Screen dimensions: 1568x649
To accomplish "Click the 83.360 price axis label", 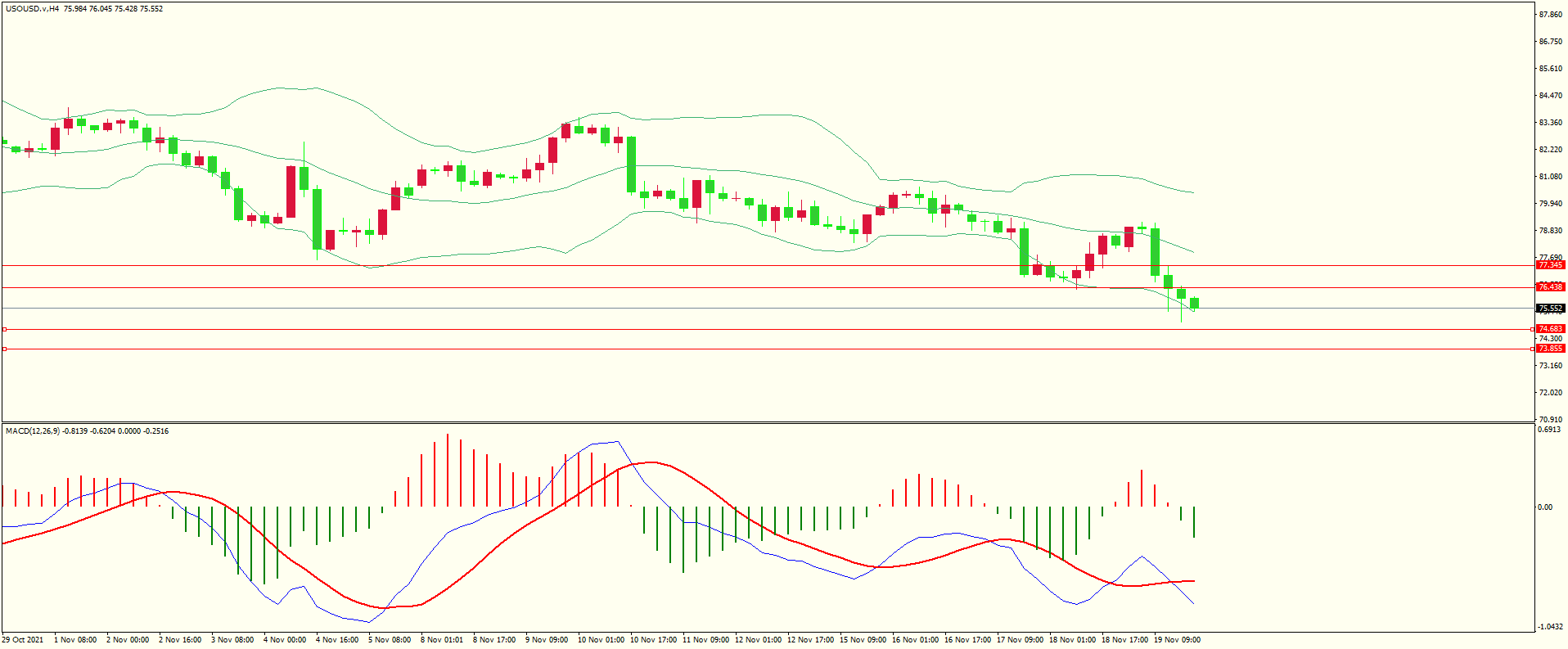I will pyautogui.click(x=1551, y=123).
